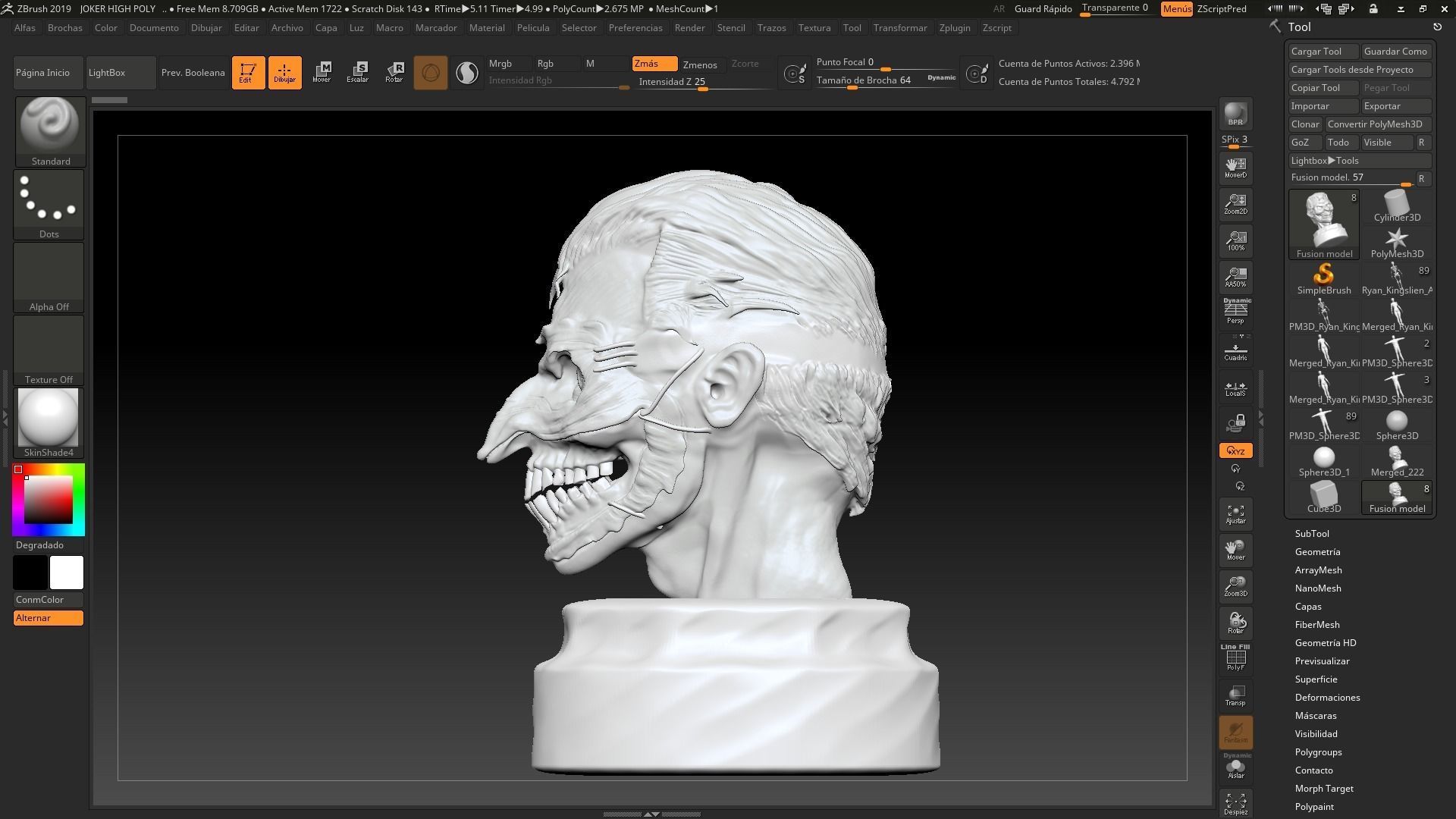This screenshot has height=819, width=1456.
Task: Toggle PolyF line fill display
Action: [1235, 657]
